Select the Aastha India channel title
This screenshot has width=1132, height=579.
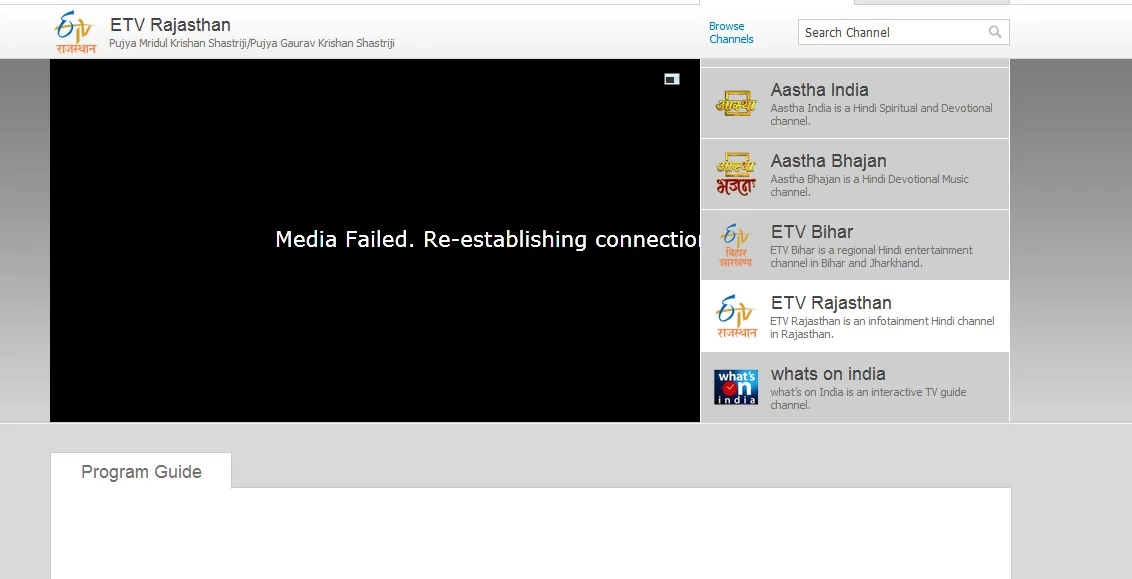coord(819,90)
